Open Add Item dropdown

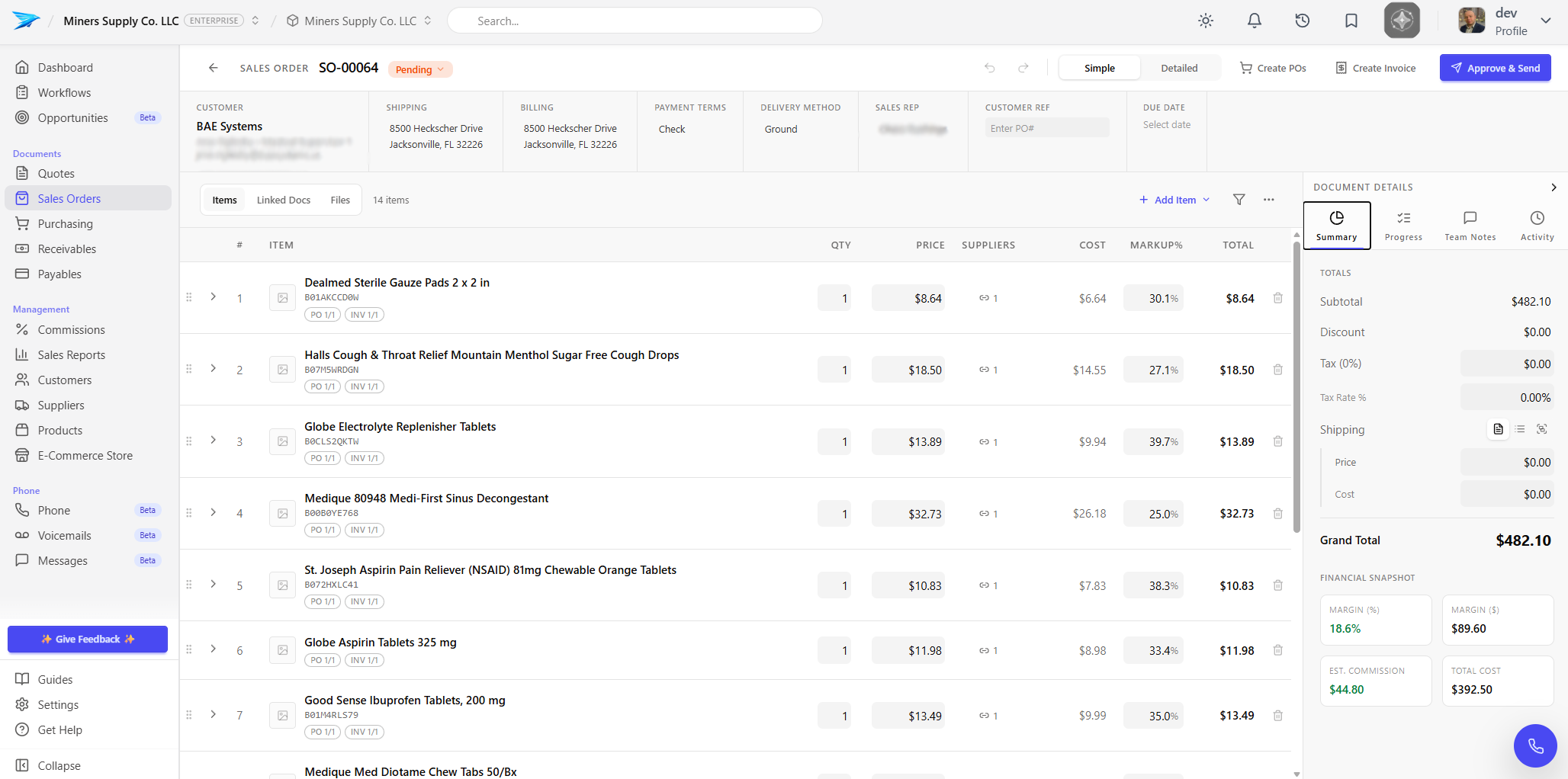pos(1174,200)
